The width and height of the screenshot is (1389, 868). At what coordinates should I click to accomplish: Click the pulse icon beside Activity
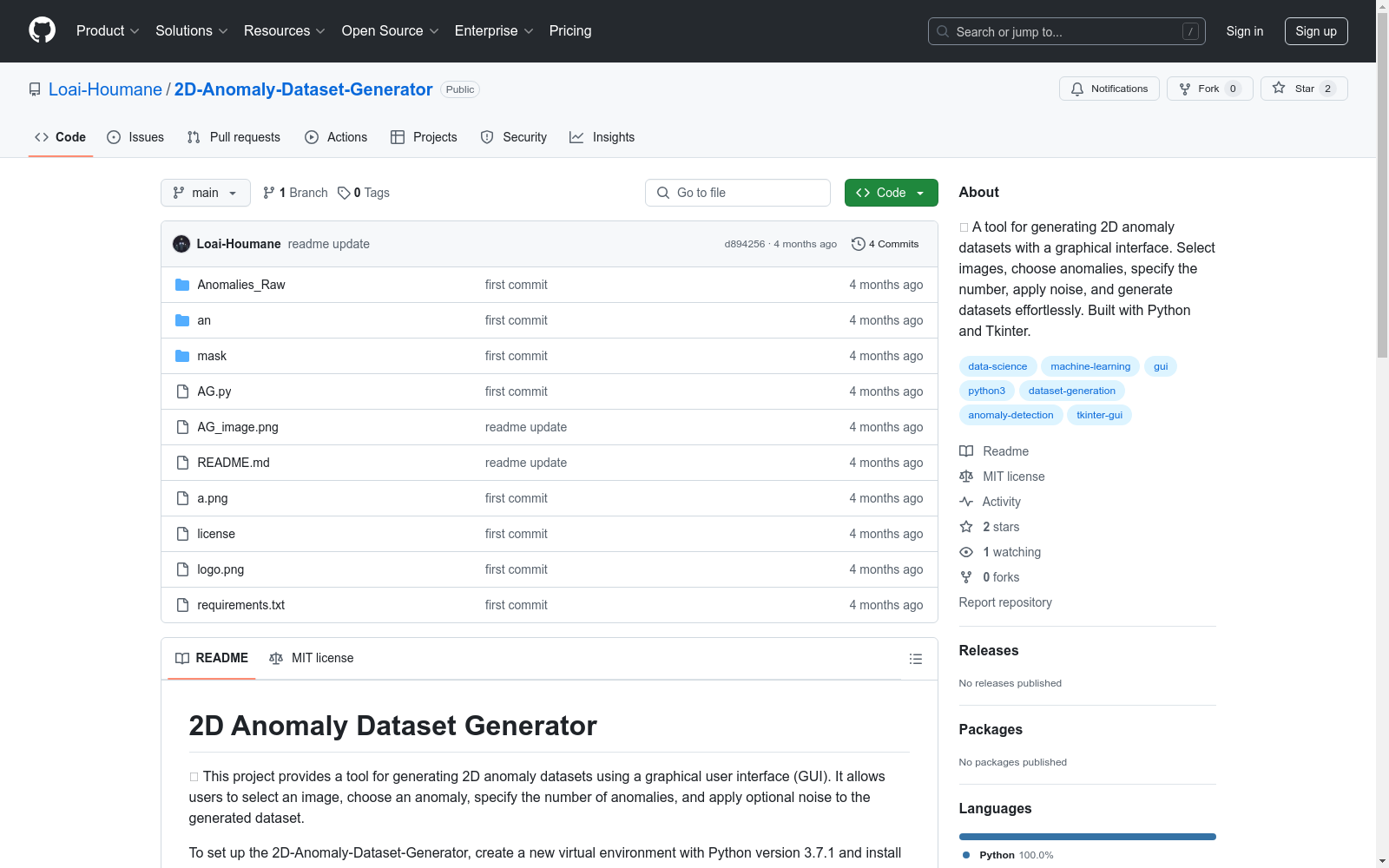pos(966,502)
